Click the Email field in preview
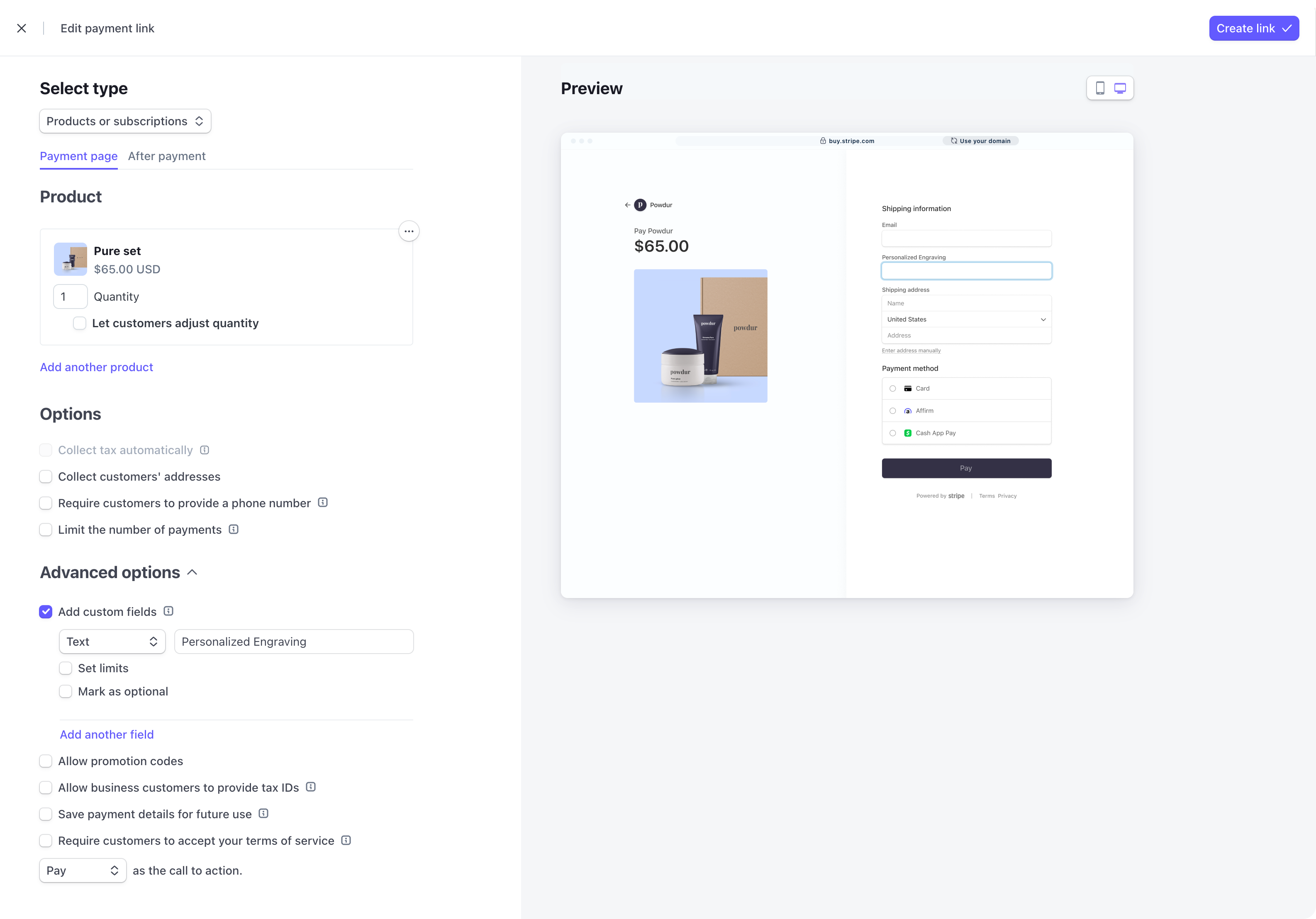Image resolution: width=1316 pixels, height=919 pixels. (966, 238)
